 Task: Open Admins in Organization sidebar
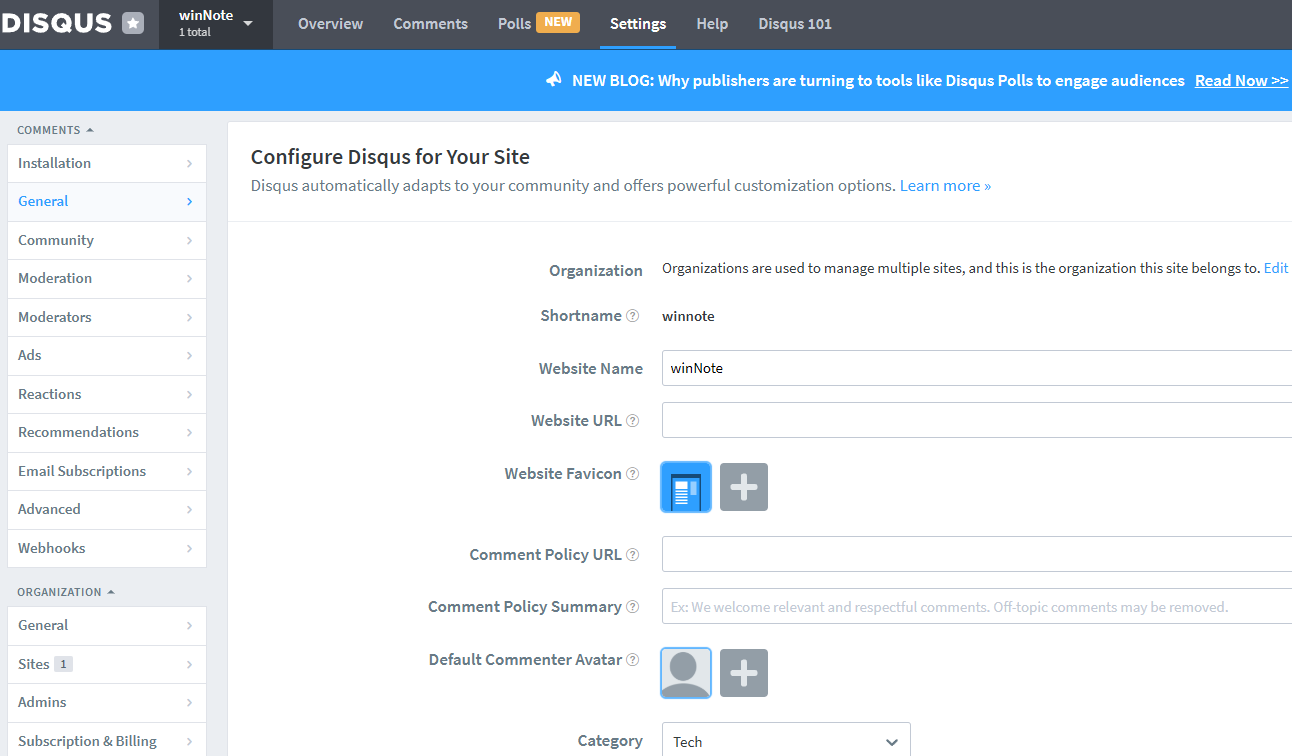click(107, 703)
